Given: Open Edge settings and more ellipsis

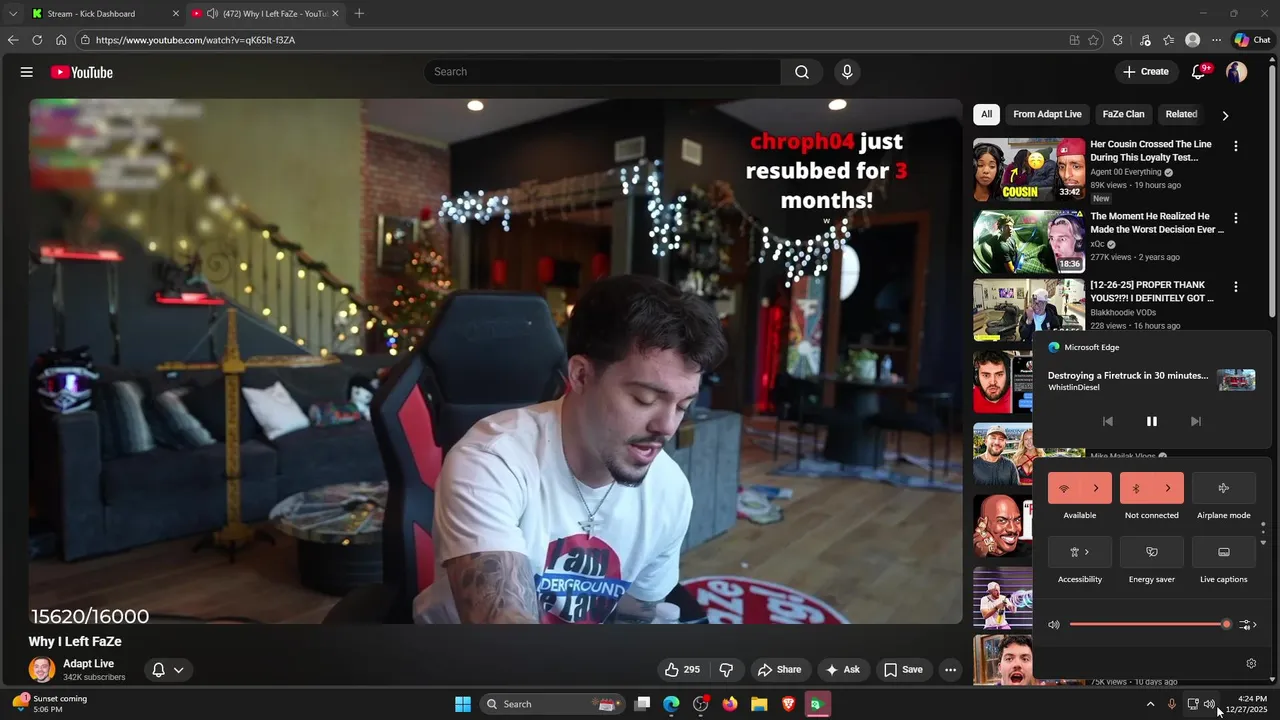Looking at the screenshot, I should pyautogui.click(x=1216, y=40).
